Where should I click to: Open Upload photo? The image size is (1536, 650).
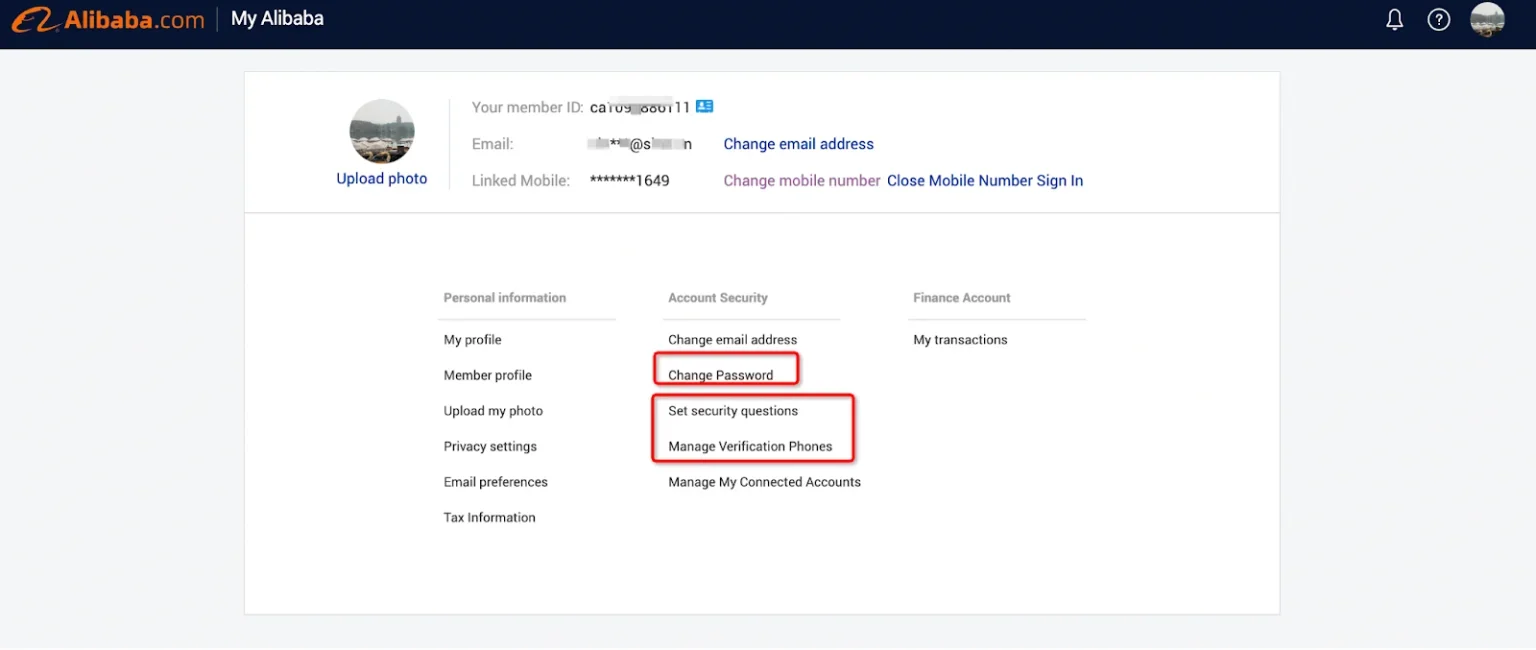[381, 177]
